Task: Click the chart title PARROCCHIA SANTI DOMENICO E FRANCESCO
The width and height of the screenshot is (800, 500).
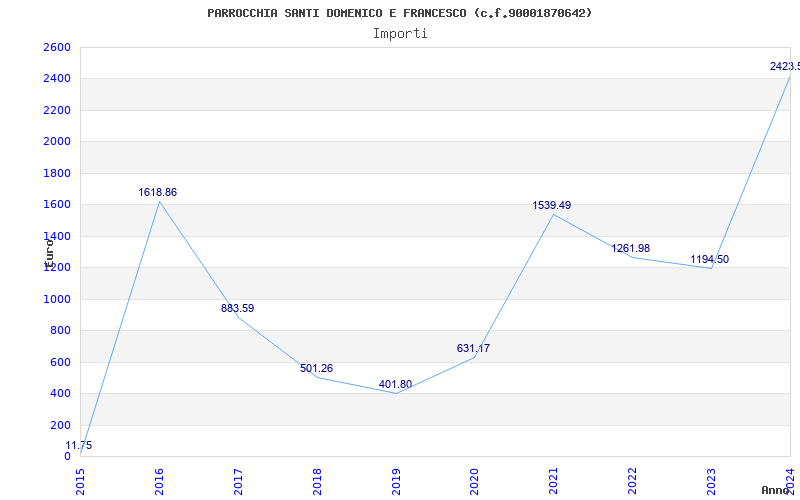Action: (x=399, y=13)
